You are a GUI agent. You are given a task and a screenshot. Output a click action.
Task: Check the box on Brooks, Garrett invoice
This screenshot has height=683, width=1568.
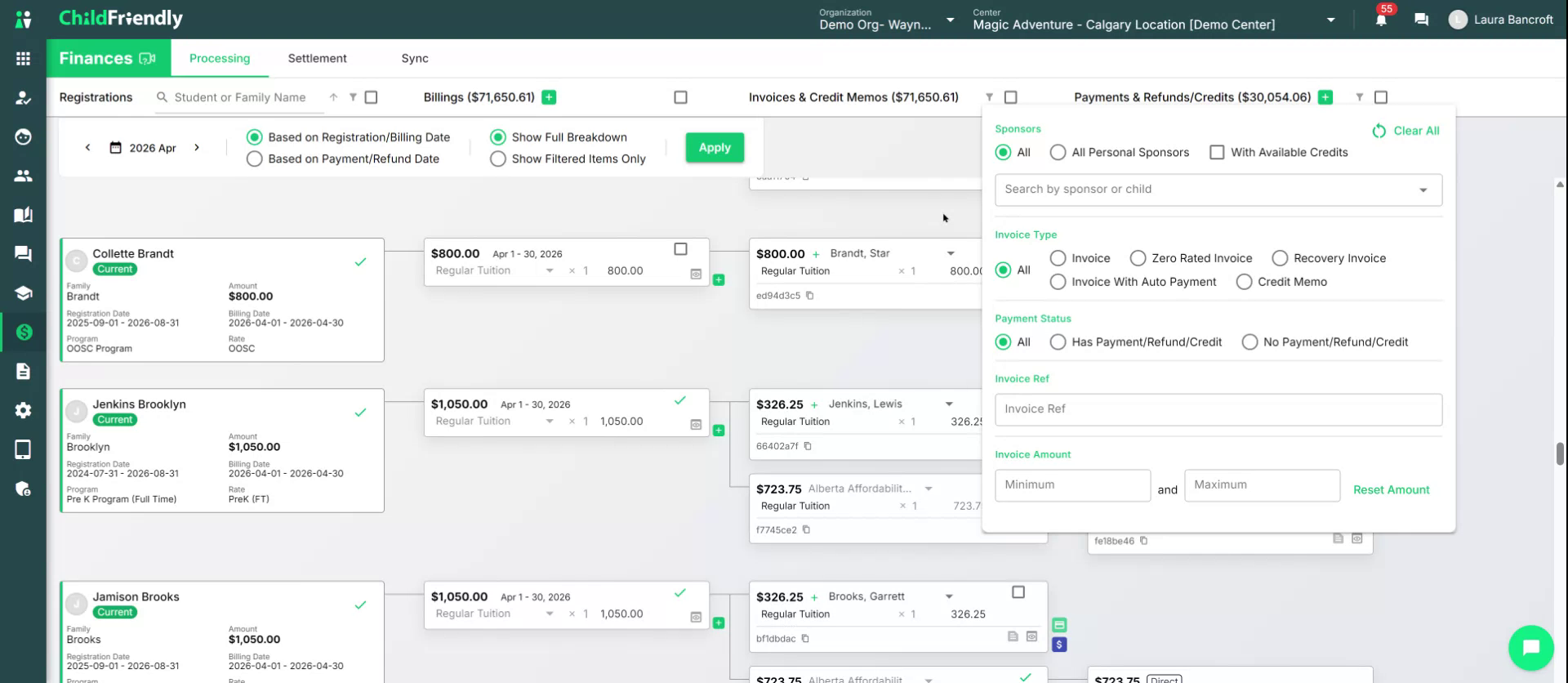pyautogui.click(x=1018, y=592)
